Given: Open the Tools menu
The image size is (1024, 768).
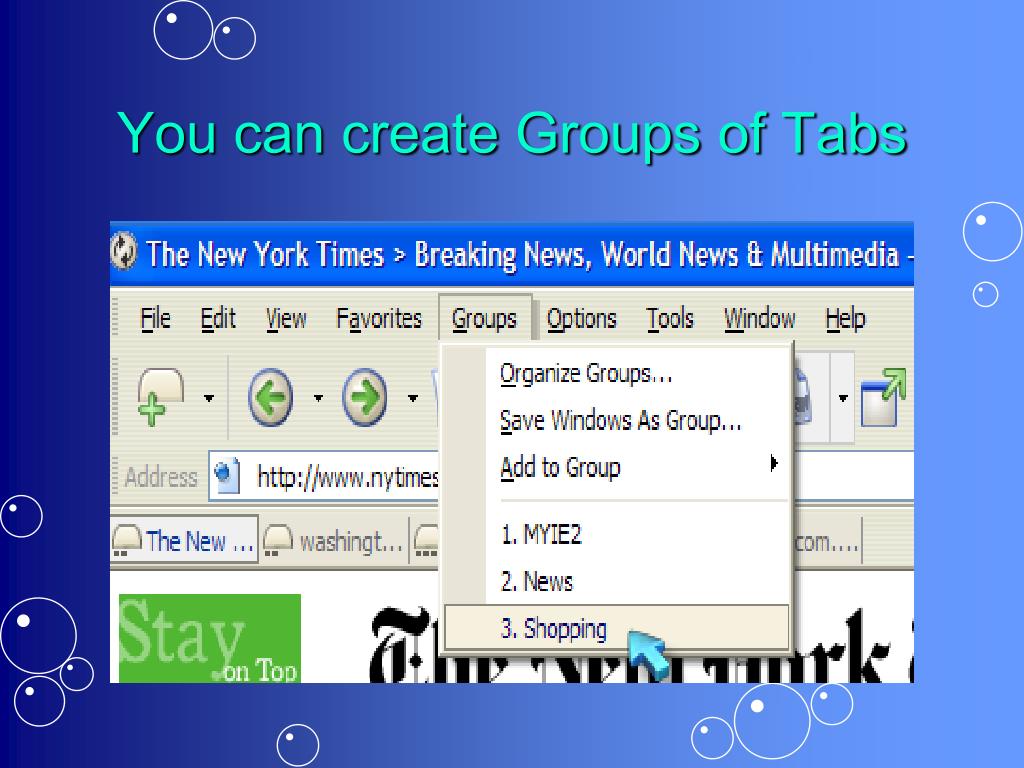Looking at the screenshot, I should click(x=670, y=319).
